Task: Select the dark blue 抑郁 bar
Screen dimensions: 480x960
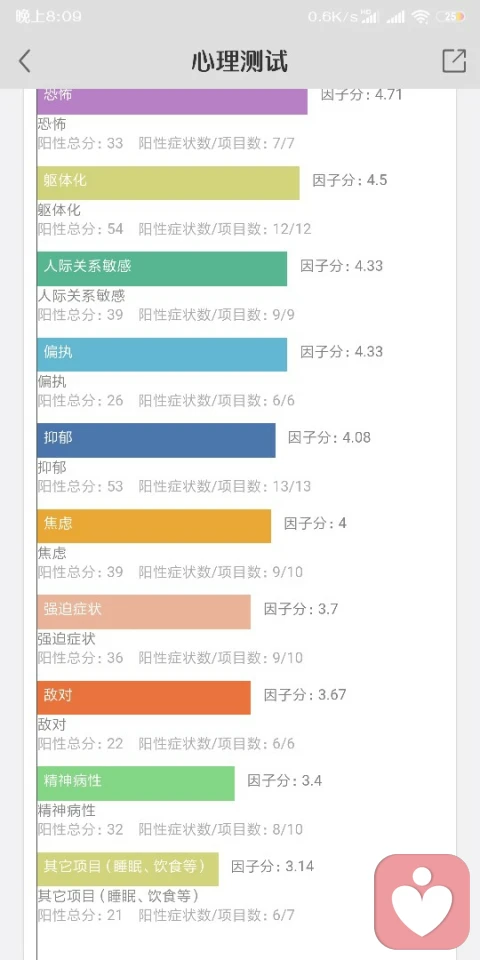Action: pos(156,440)
